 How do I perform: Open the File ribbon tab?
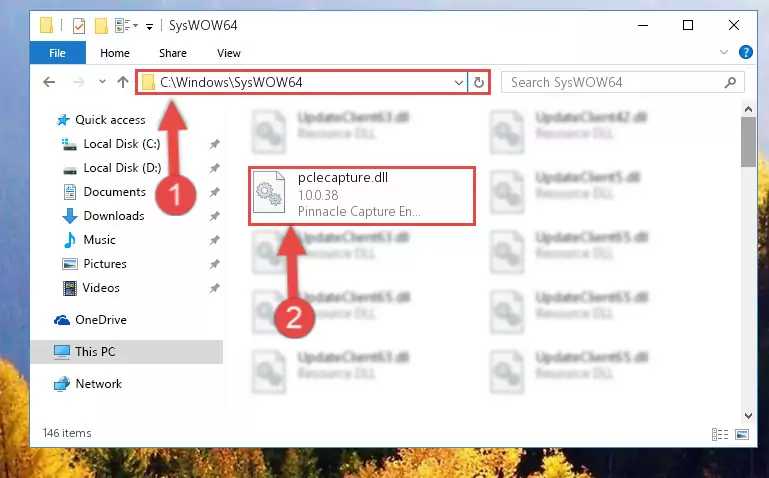click(x=57, y=53)
